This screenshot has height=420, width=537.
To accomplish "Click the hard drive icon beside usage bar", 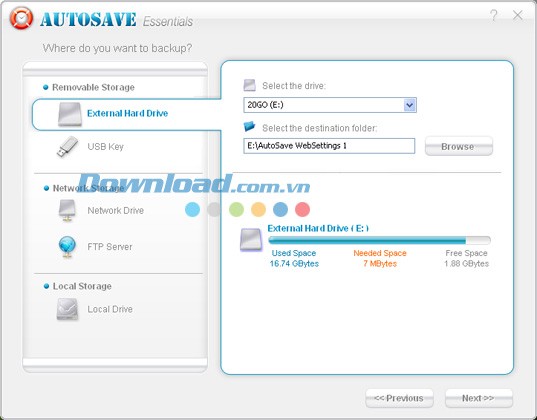I will pyautogui.click(x=251, y=240).
